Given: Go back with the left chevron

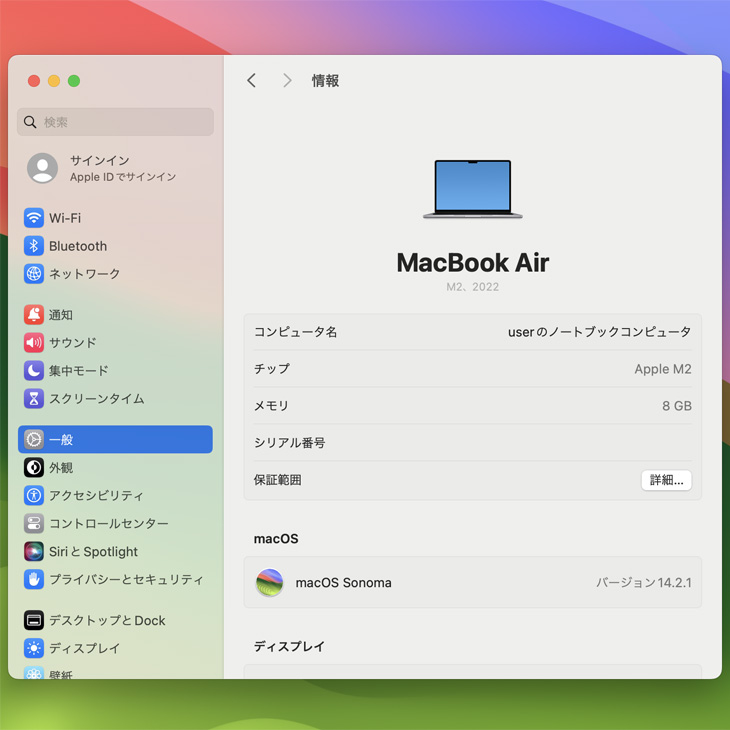Looking at the screenshot, I should point(252,81).
